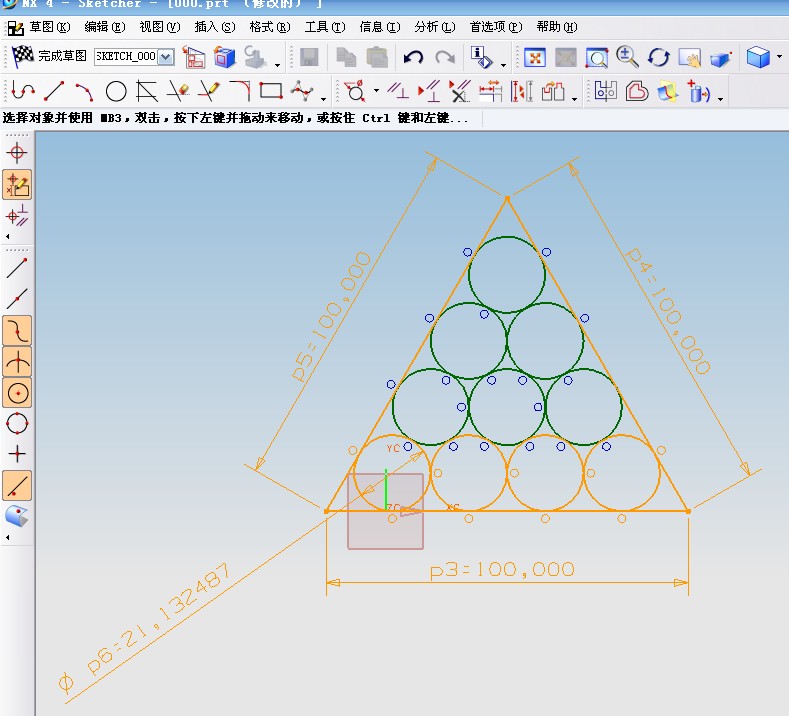Screen dimensions: 789x716
Task: Click the Zoom window magnifier icon
Action: pos(597,58)
